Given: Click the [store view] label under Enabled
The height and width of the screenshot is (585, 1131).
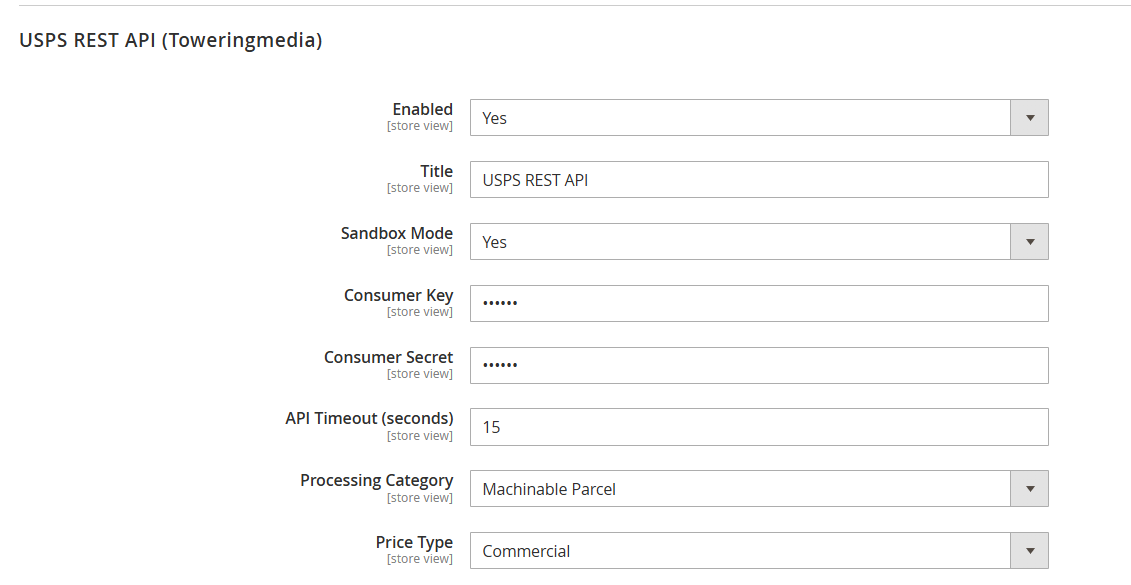Looking at the screenshot, I should pos(420,125).
